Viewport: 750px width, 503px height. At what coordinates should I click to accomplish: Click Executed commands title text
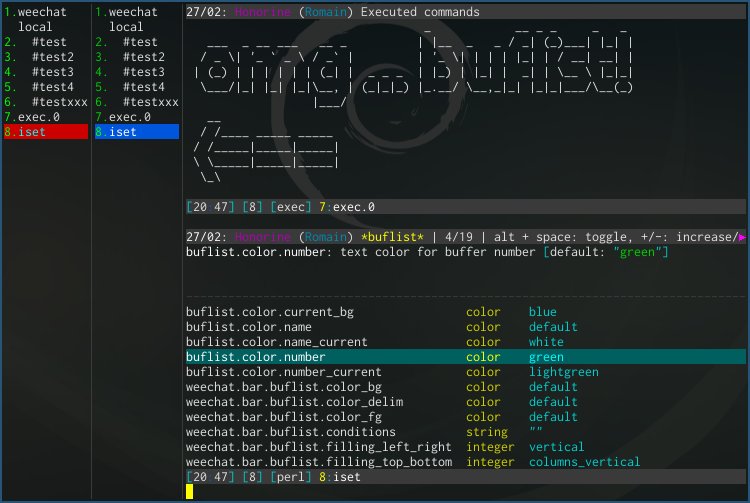click(420, 12)
